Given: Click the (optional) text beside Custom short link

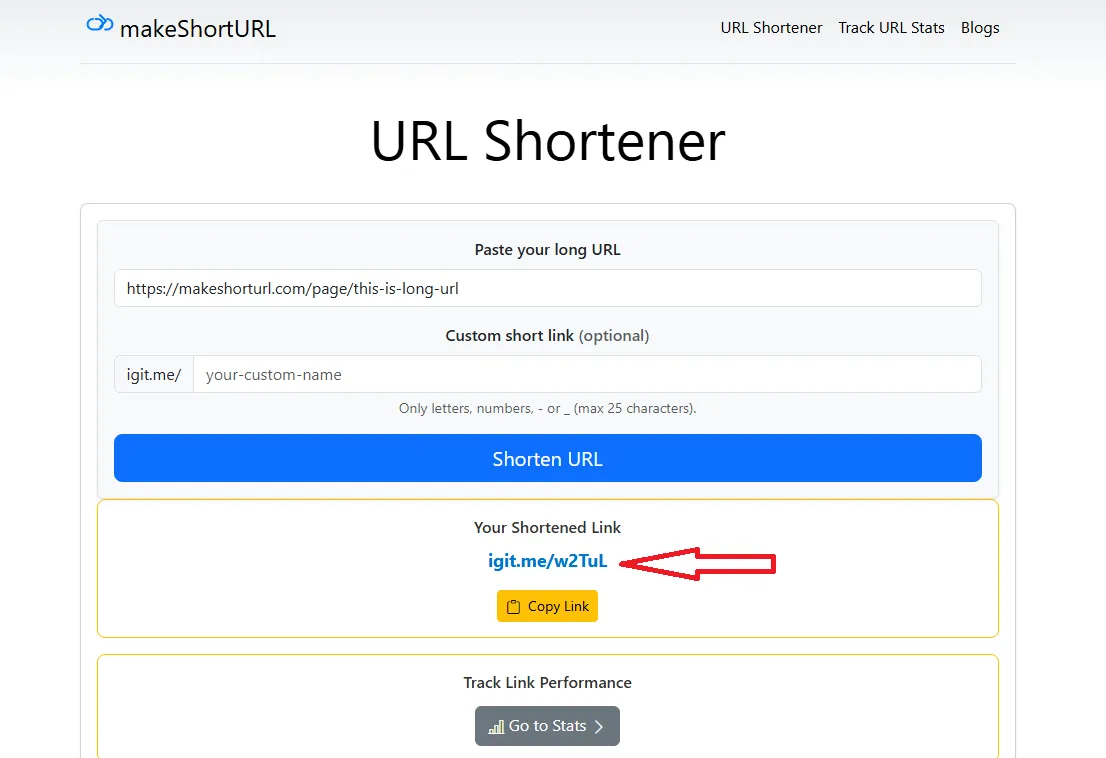Looking at the screenshot, I should pyautogui.click(x=614, y=336).
